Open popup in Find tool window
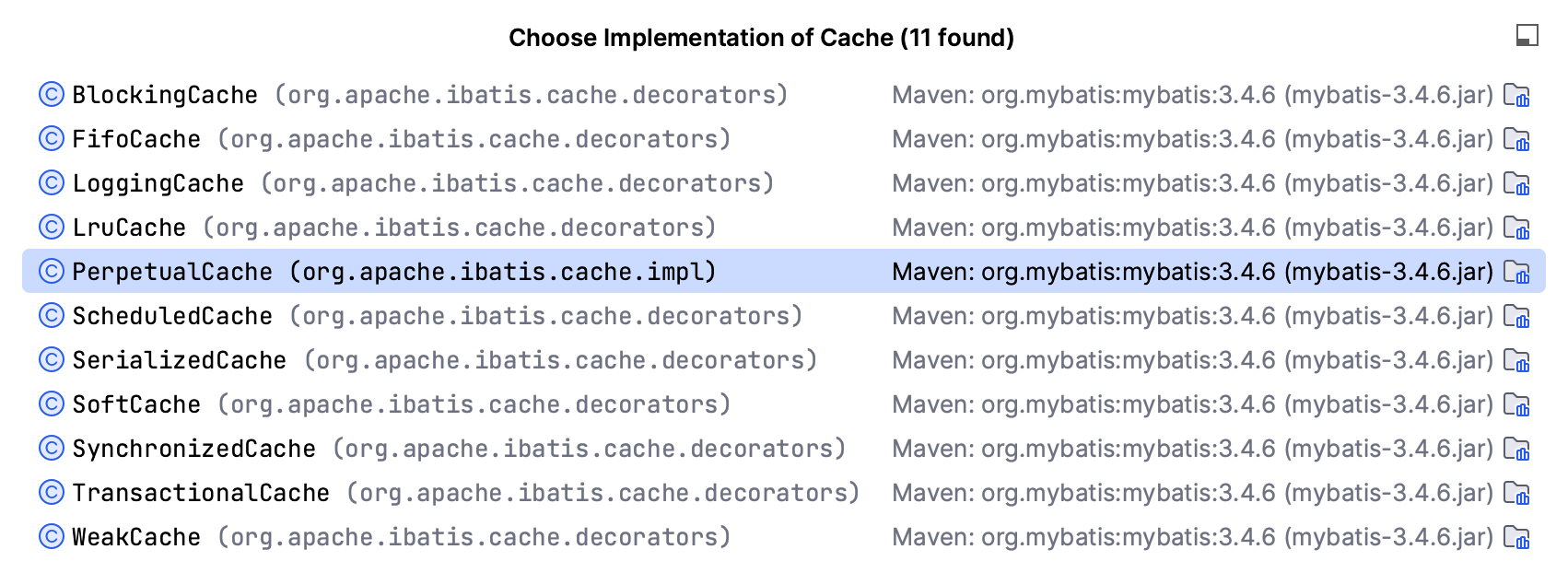Viewport: 1568px width, 573px height. [x=1527, y=36]
